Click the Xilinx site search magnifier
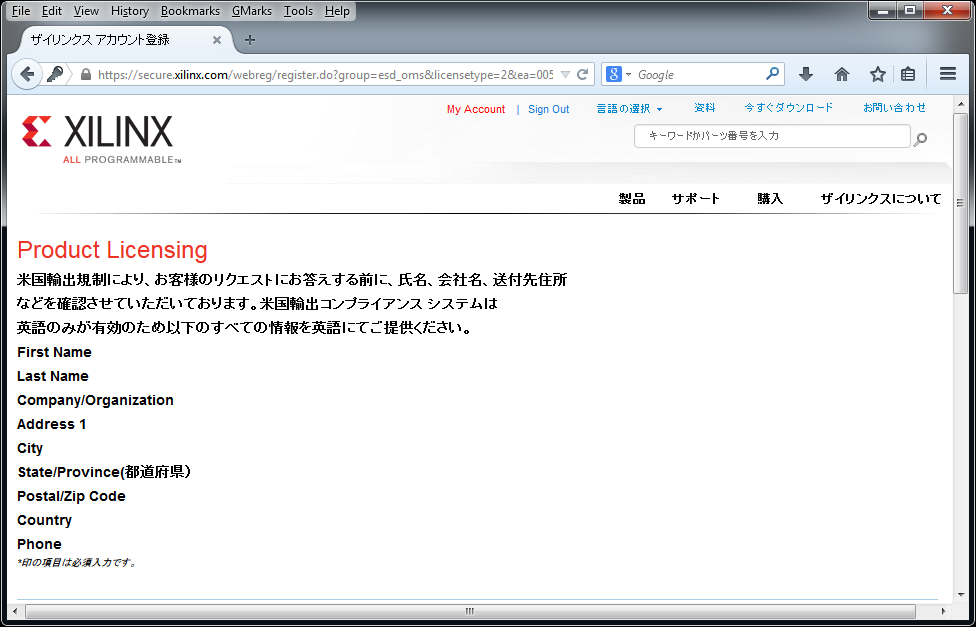This screenshot has height=627, width=976. 920,139
